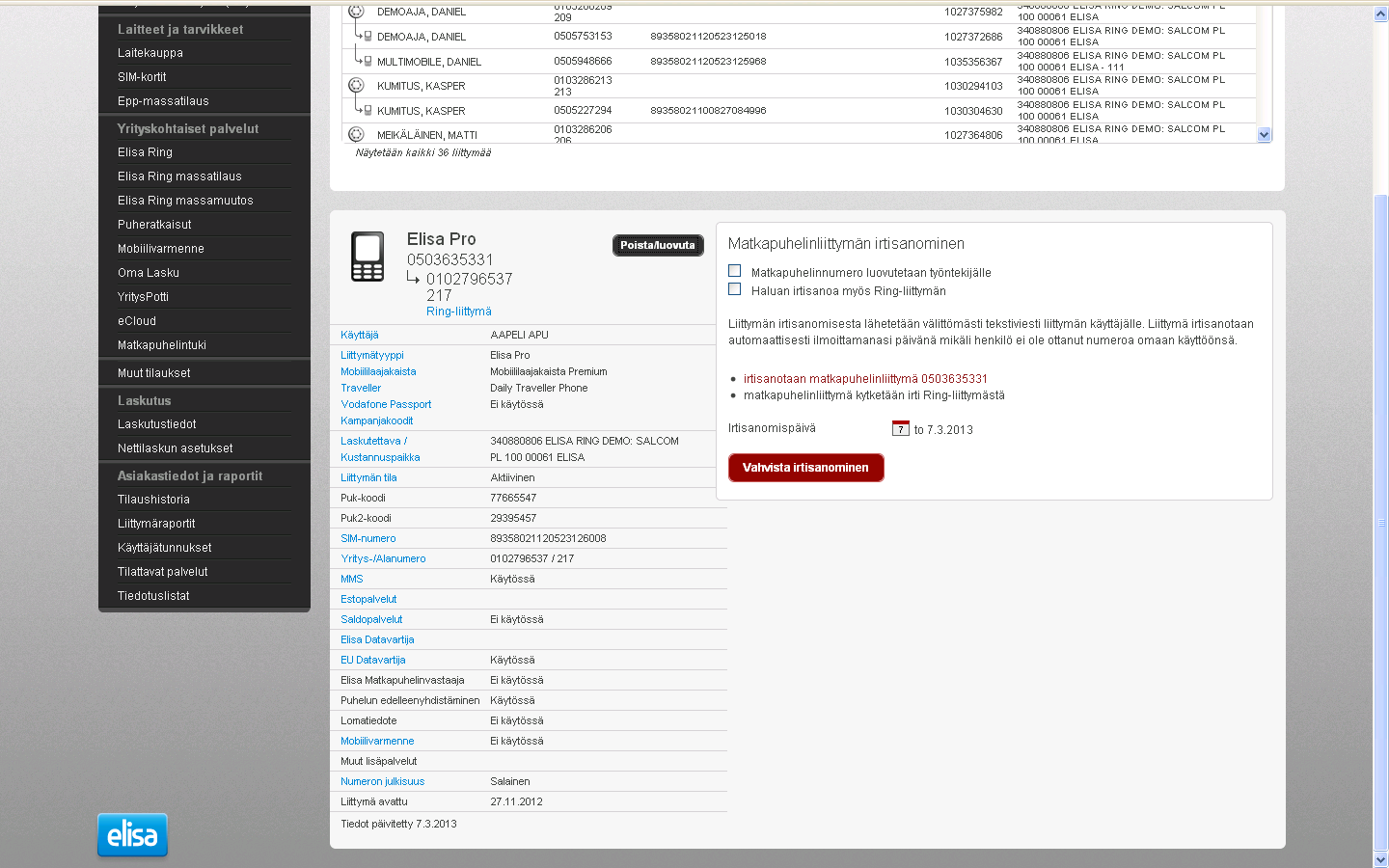Open Tilaushistoria menu item
The width and height of the screenshot is (1389, 868).
point(153,500)
